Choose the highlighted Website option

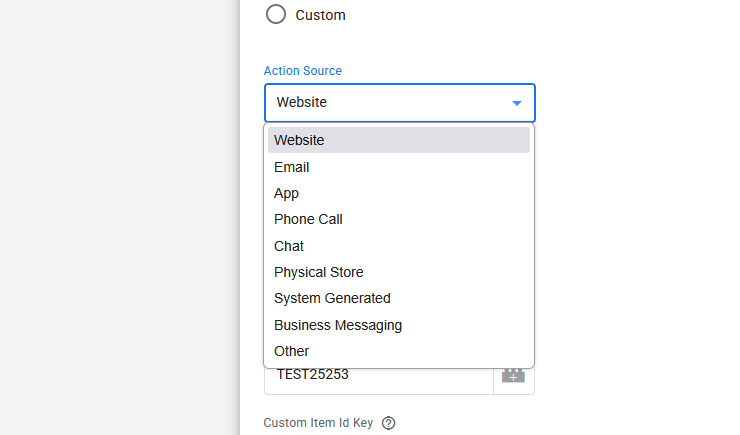pos(399,140)
